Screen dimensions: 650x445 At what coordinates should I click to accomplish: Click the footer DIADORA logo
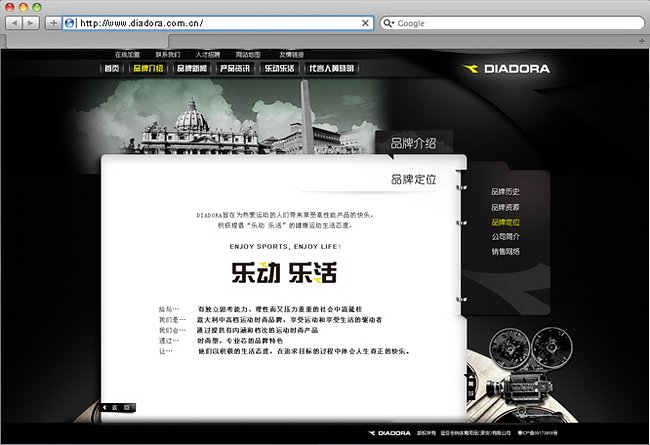(390, 433)
